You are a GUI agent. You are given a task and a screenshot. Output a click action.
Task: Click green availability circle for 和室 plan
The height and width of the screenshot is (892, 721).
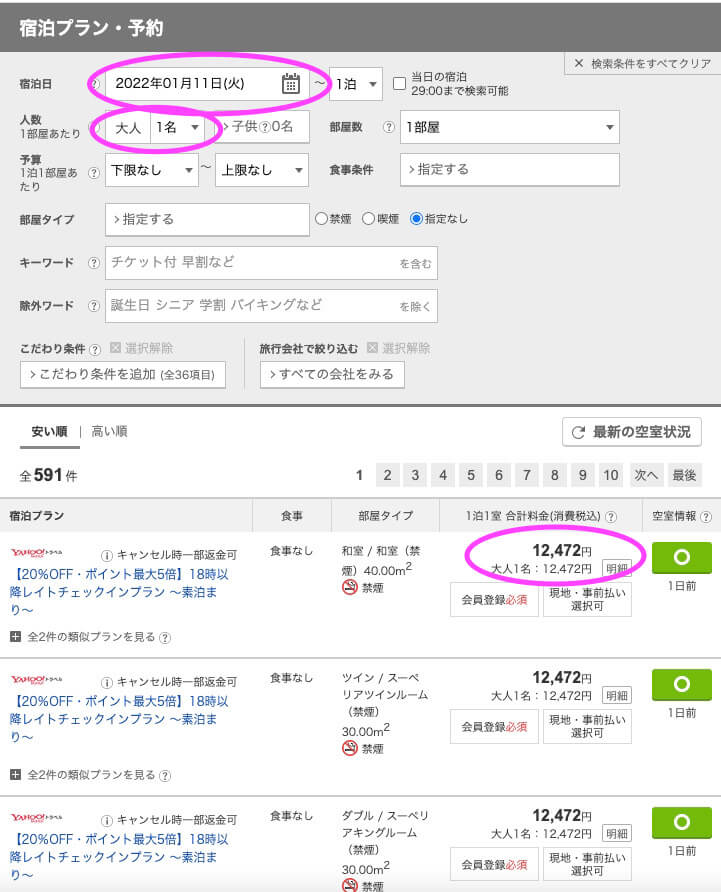point(682,558)
